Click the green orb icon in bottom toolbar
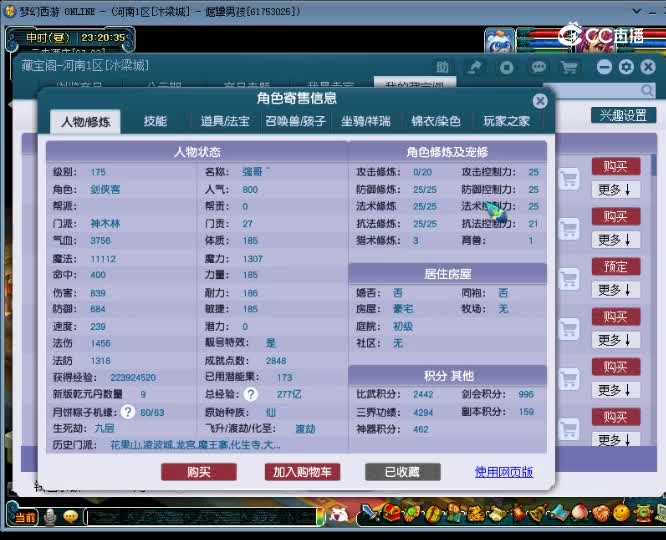Screen dimensions: 666x540 [412, 514]
